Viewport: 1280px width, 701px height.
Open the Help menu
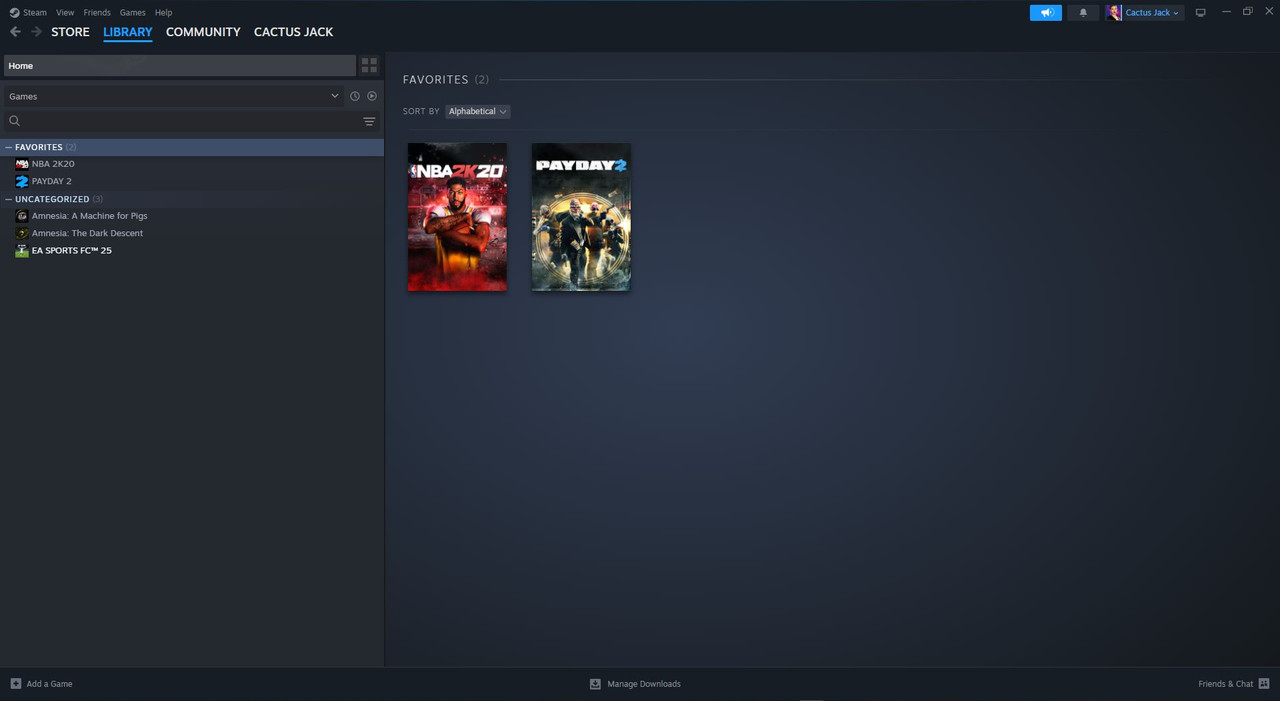(164, 13)
